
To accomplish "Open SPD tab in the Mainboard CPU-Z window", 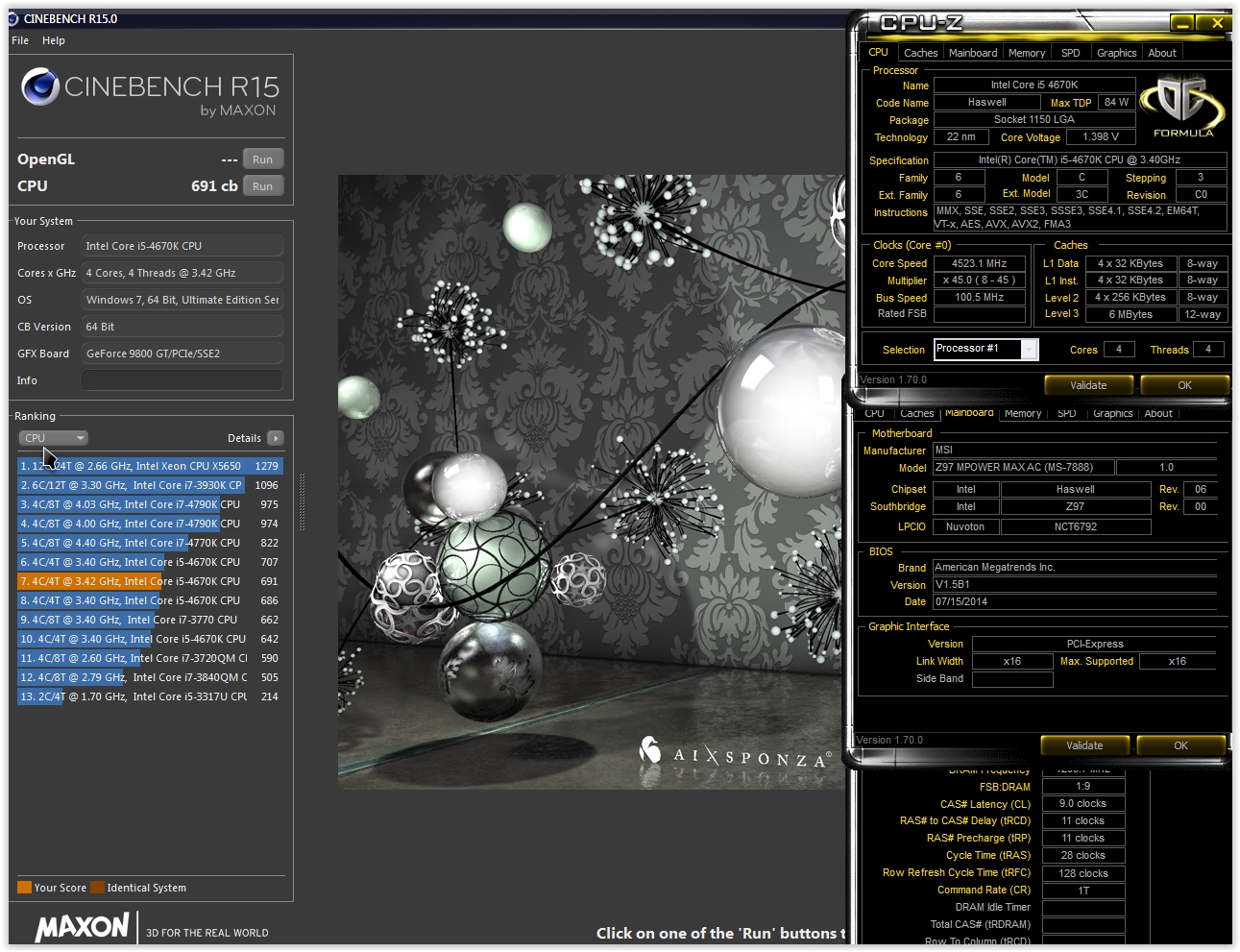I will pos(1066,414).
